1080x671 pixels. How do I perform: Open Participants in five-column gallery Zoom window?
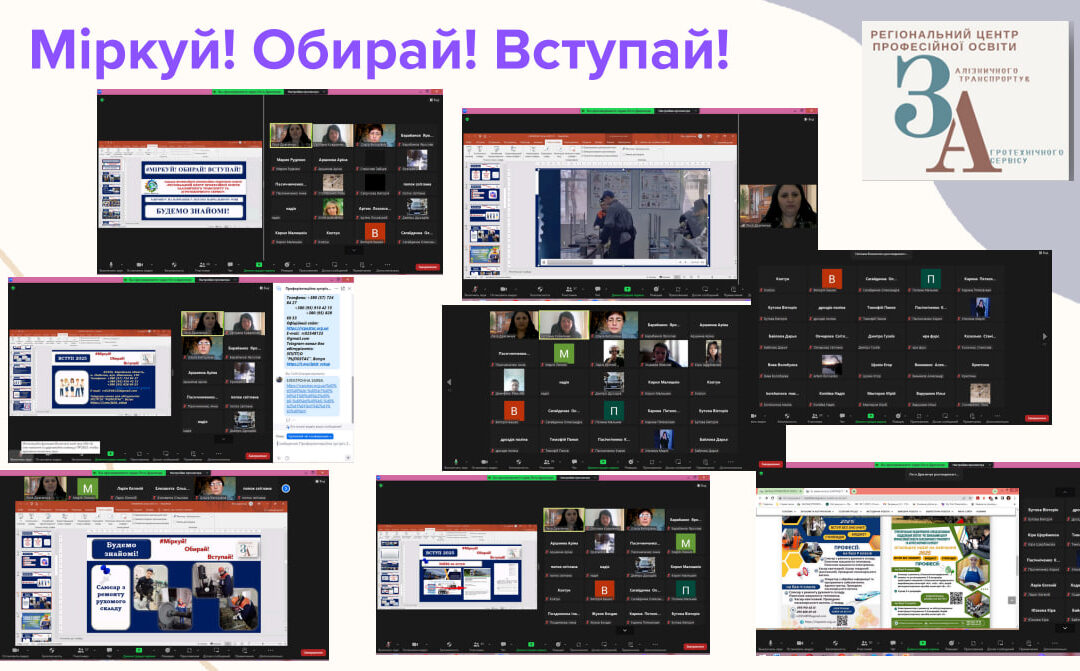(547, 462)
